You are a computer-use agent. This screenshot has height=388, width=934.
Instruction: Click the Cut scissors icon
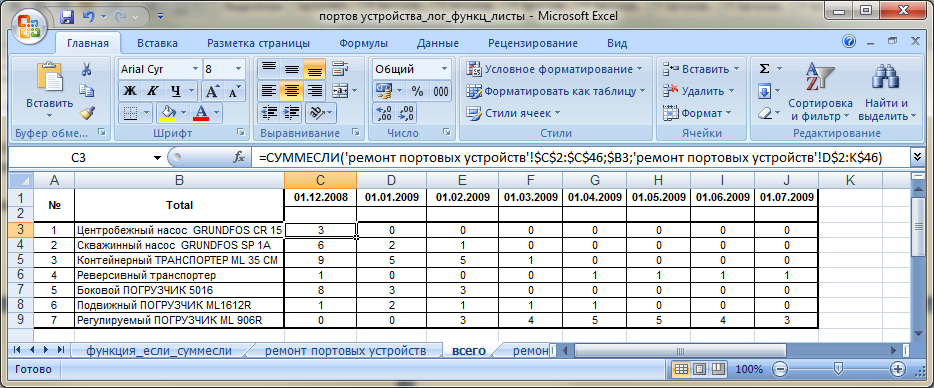87,69
